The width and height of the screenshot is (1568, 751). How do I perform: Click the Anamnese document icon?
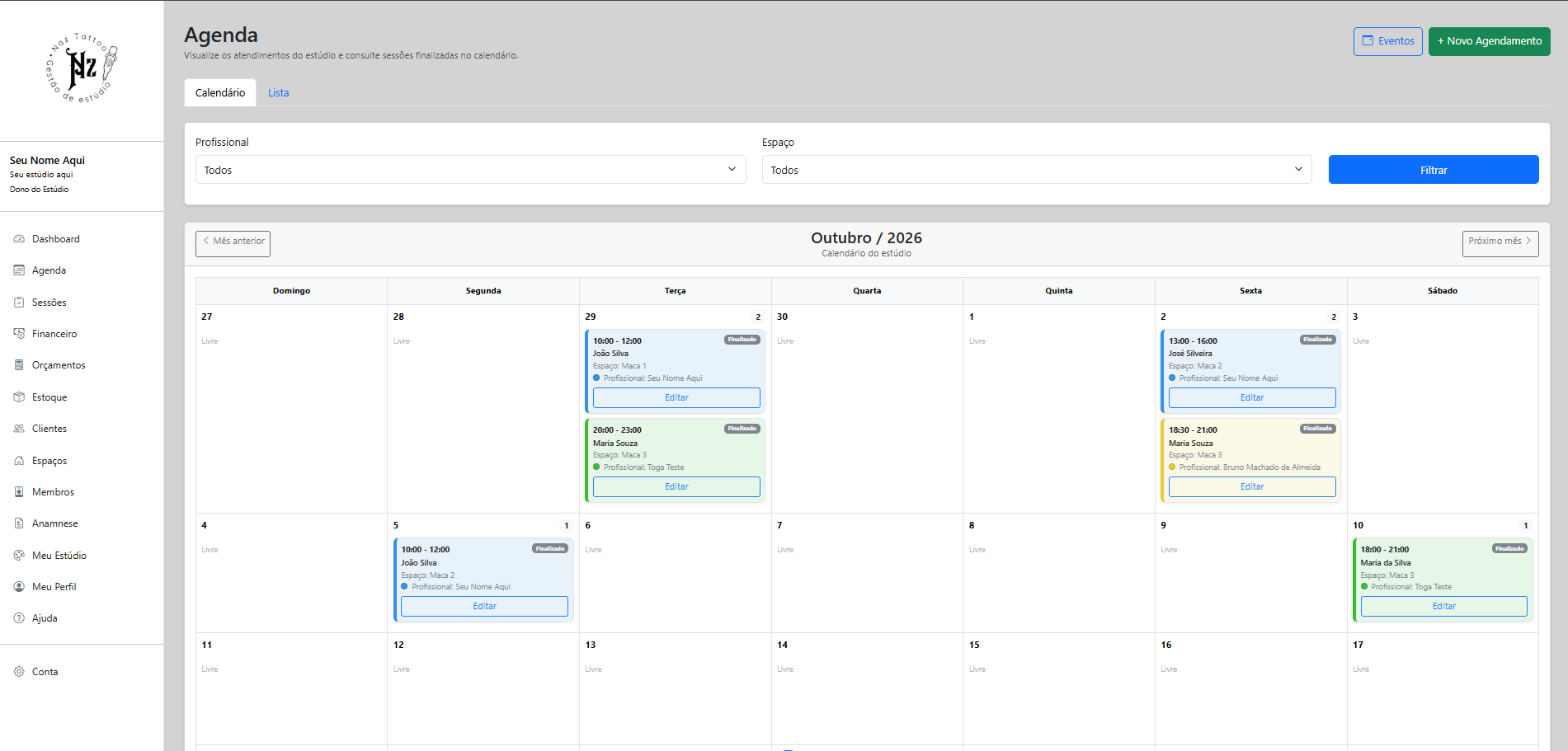19,523
